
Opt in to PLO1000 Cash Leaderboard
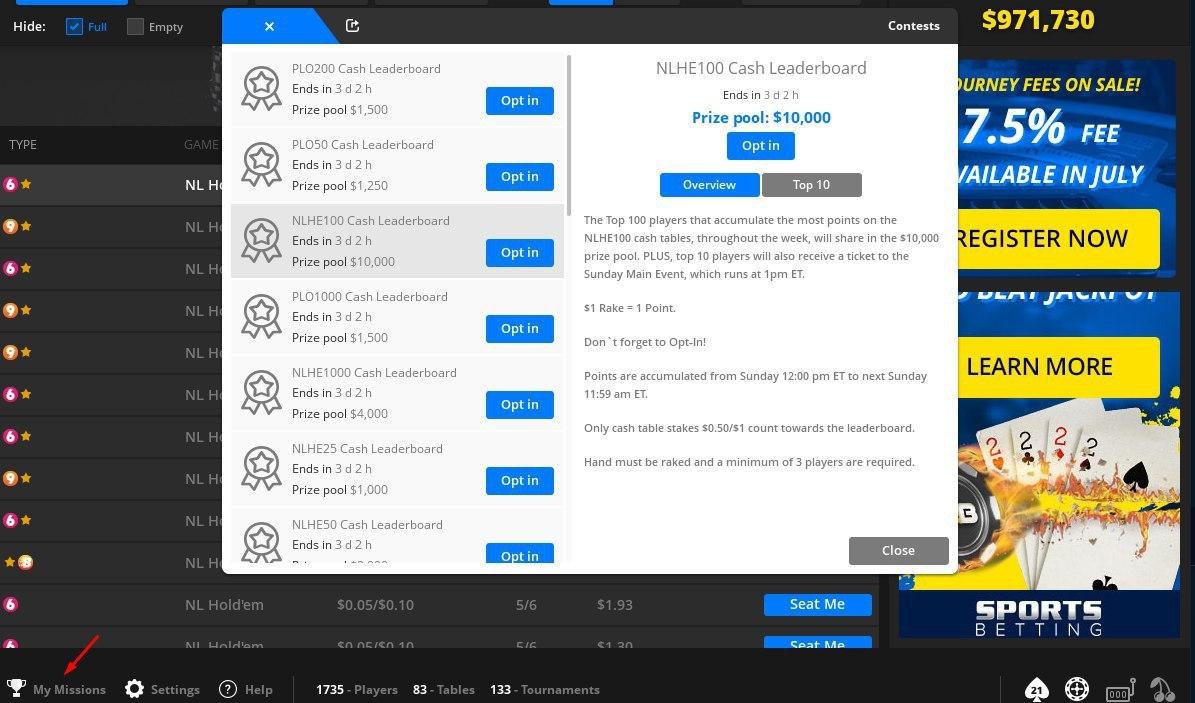point(520,329)
